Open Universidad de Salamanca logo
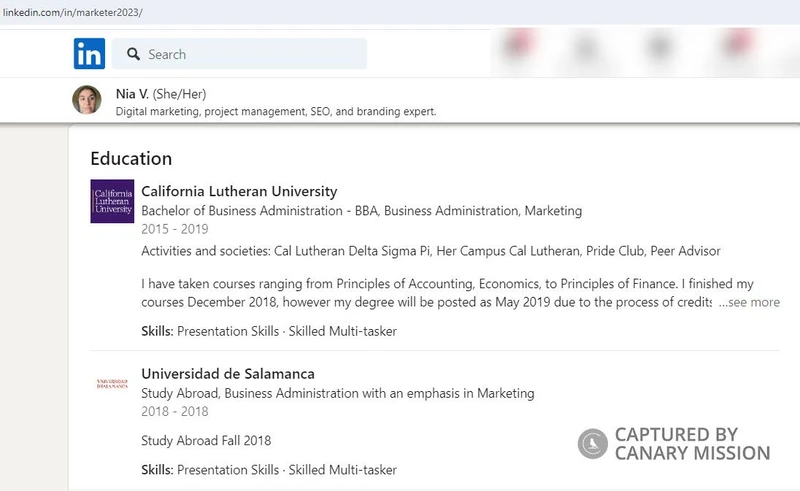The image size is (800, 491). coord(112,384)
